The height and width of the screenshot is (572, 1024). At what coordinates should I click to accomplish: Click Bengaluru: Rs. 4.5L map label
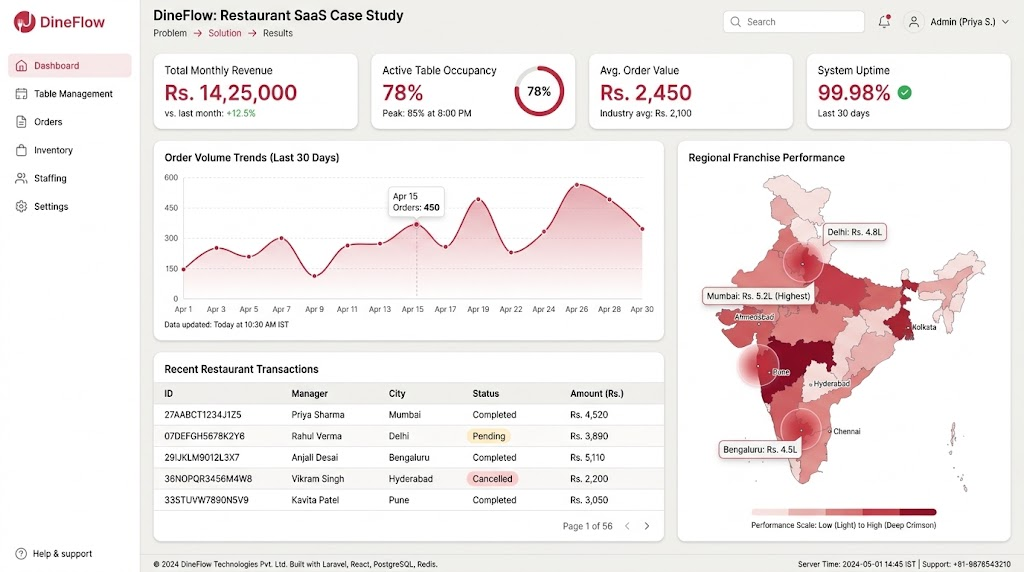(760, 449)
